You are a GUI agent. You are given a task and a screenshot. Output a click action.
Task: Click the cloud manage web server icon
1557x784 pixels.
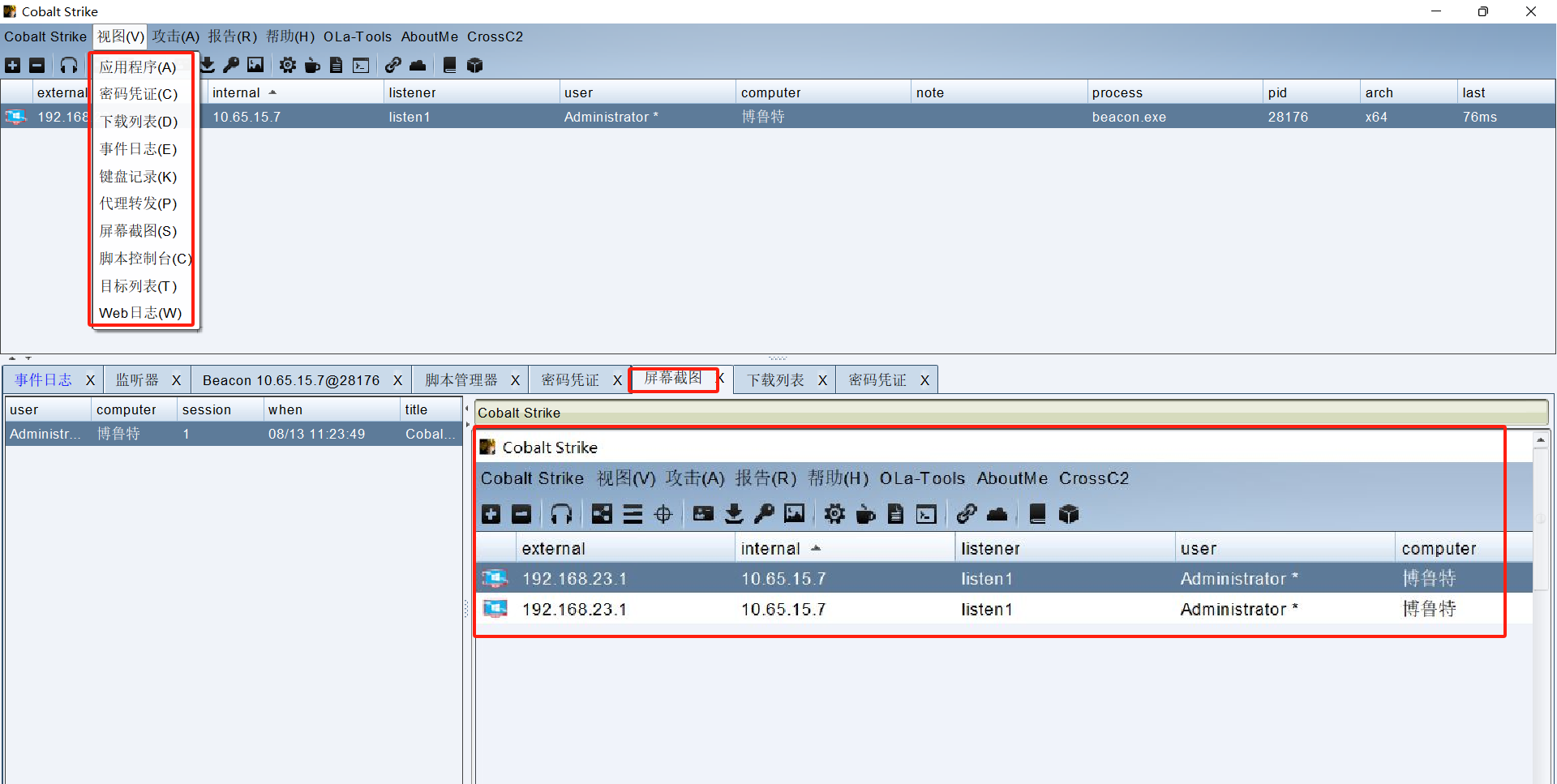(x=418, y=66)
